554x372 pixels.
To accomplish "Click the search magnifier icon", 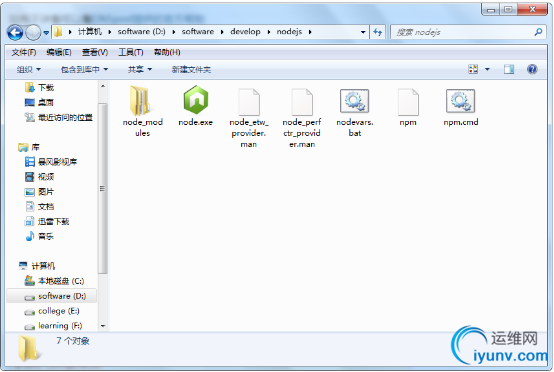I will 538,32.
